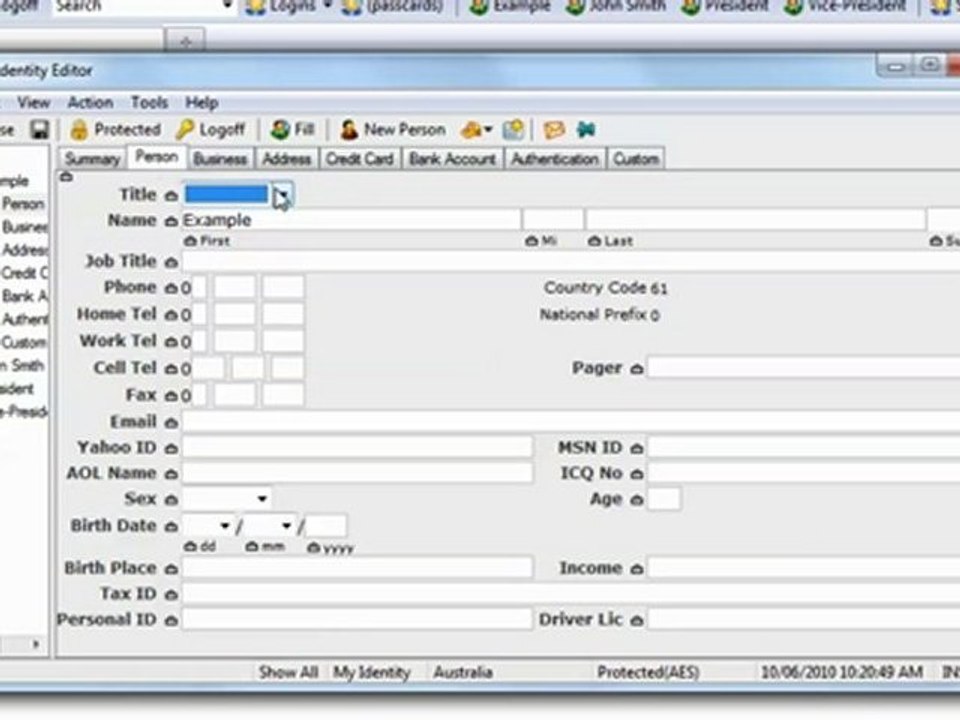Click the Job Title input field
The image size is (960, 720).
tap(571, 262)
